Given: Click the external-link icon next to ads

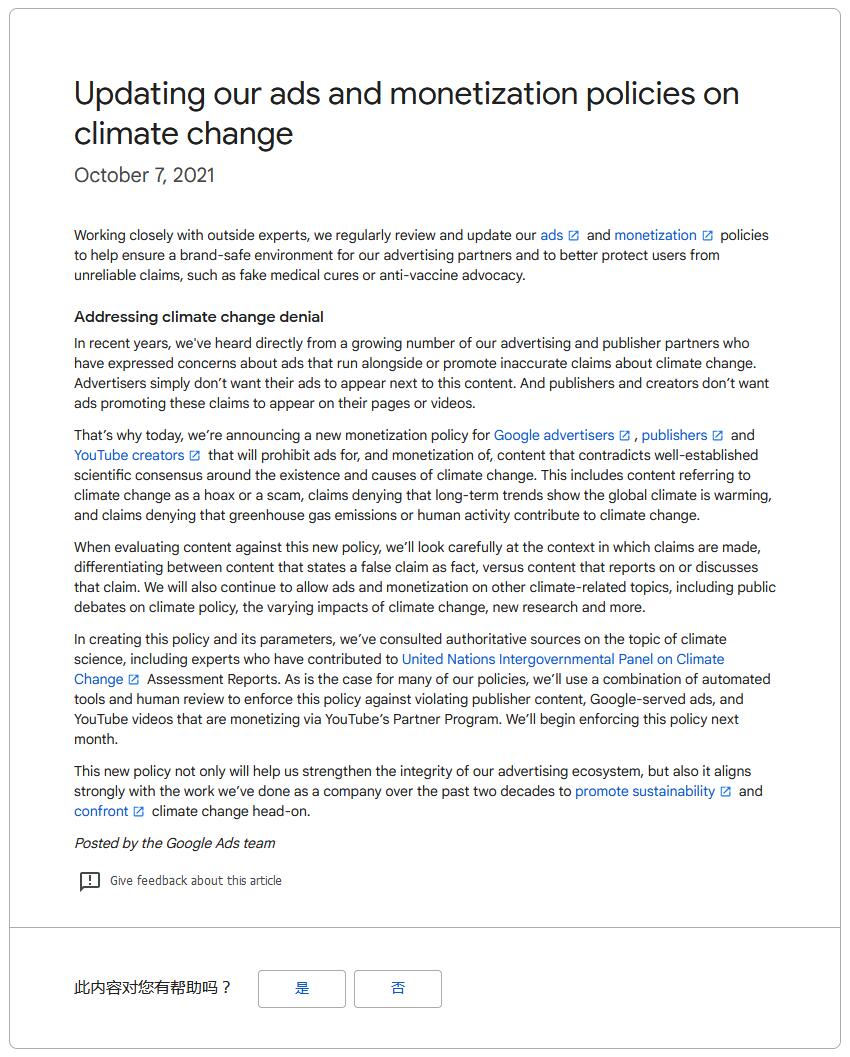Looking at the screenshot, I should [574, 236].
